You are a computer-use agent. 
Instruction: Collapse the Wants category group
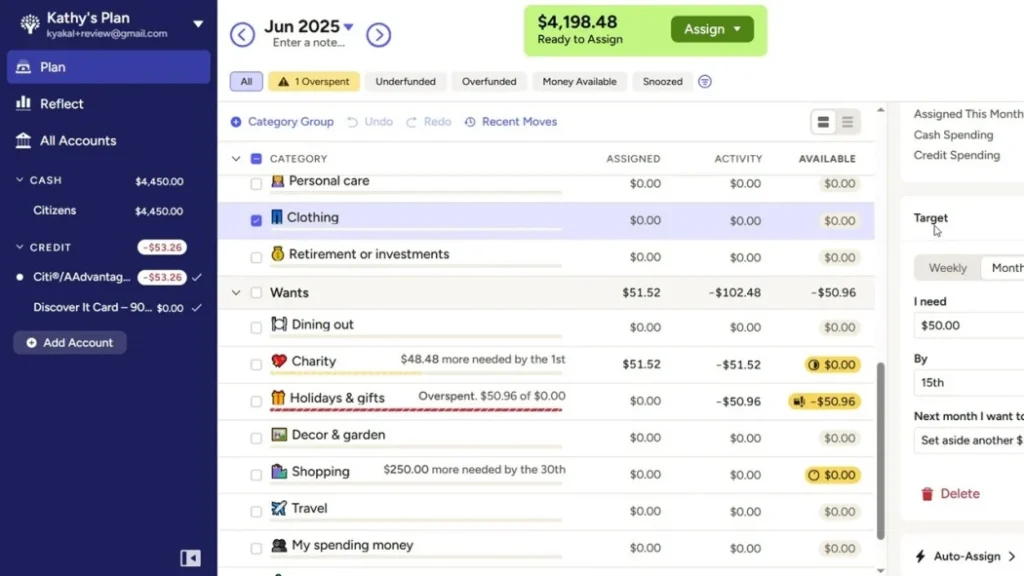click(x=236, y=292)
